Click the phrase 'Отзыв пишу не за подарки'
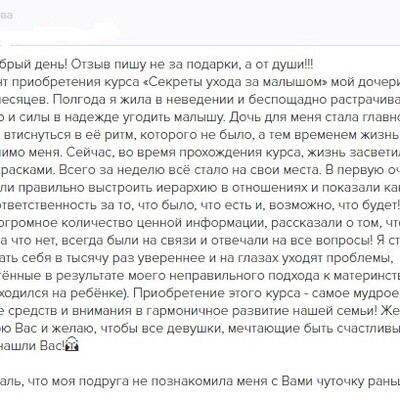Viewport: 400px width, 400px height. tap(155, 64)
